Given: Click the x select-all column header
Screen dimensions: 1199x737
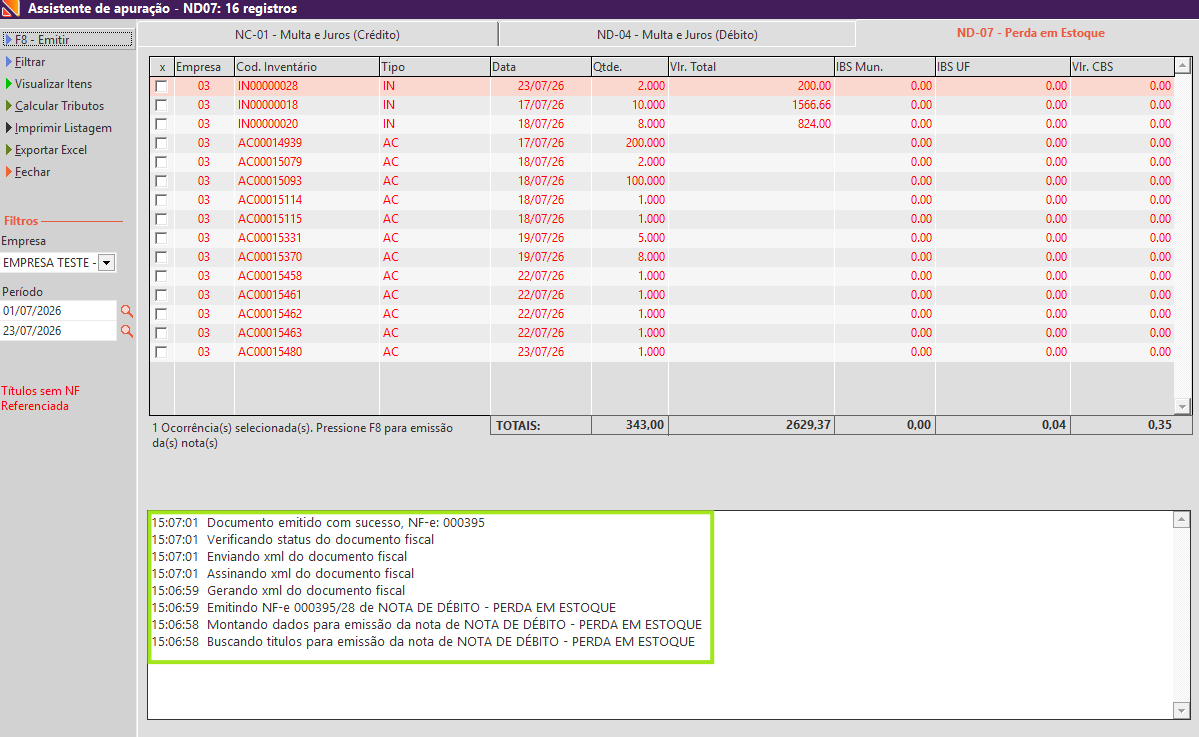Looking at the screenshot, I should tap(162, 67).
